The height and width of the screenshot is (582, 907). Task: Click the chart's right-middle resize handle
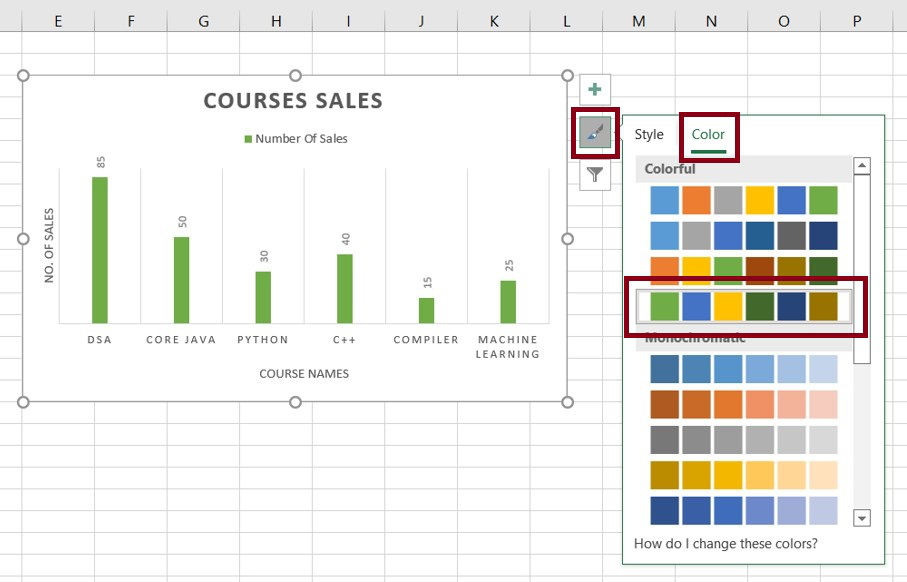click(x=567, y=239)
